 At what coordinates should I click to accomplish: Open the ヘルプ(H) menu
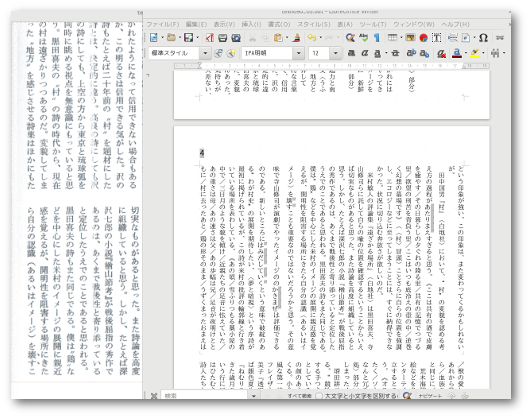point(455,24)
